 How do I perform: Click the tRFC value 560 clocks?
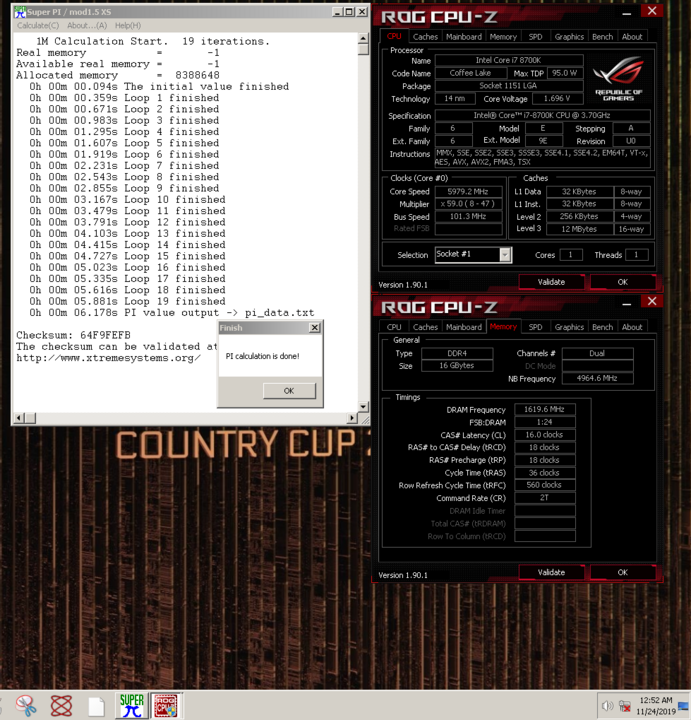545,485
